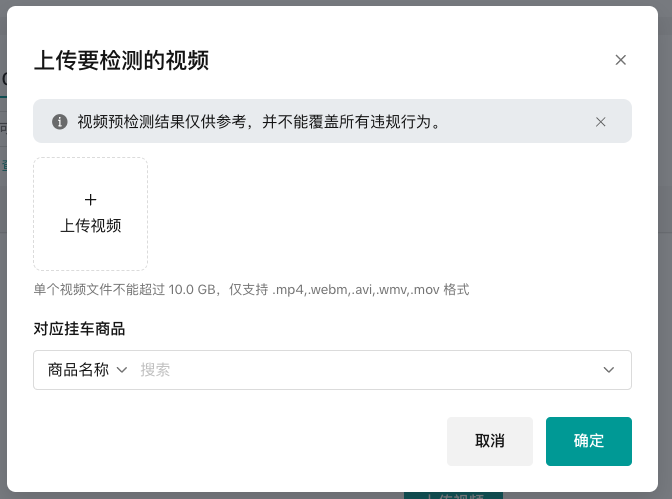
Task: Close the 上传要检测的视频 dialog
Action: coord(620,60)
